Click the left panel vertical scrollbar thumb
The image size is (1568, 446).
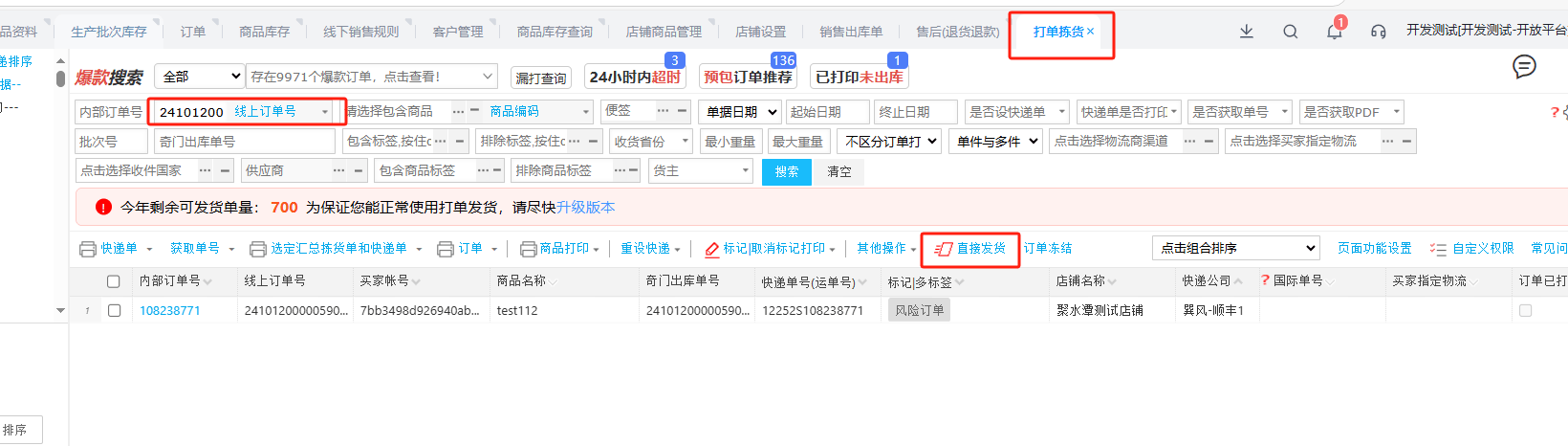pos(60,78)
